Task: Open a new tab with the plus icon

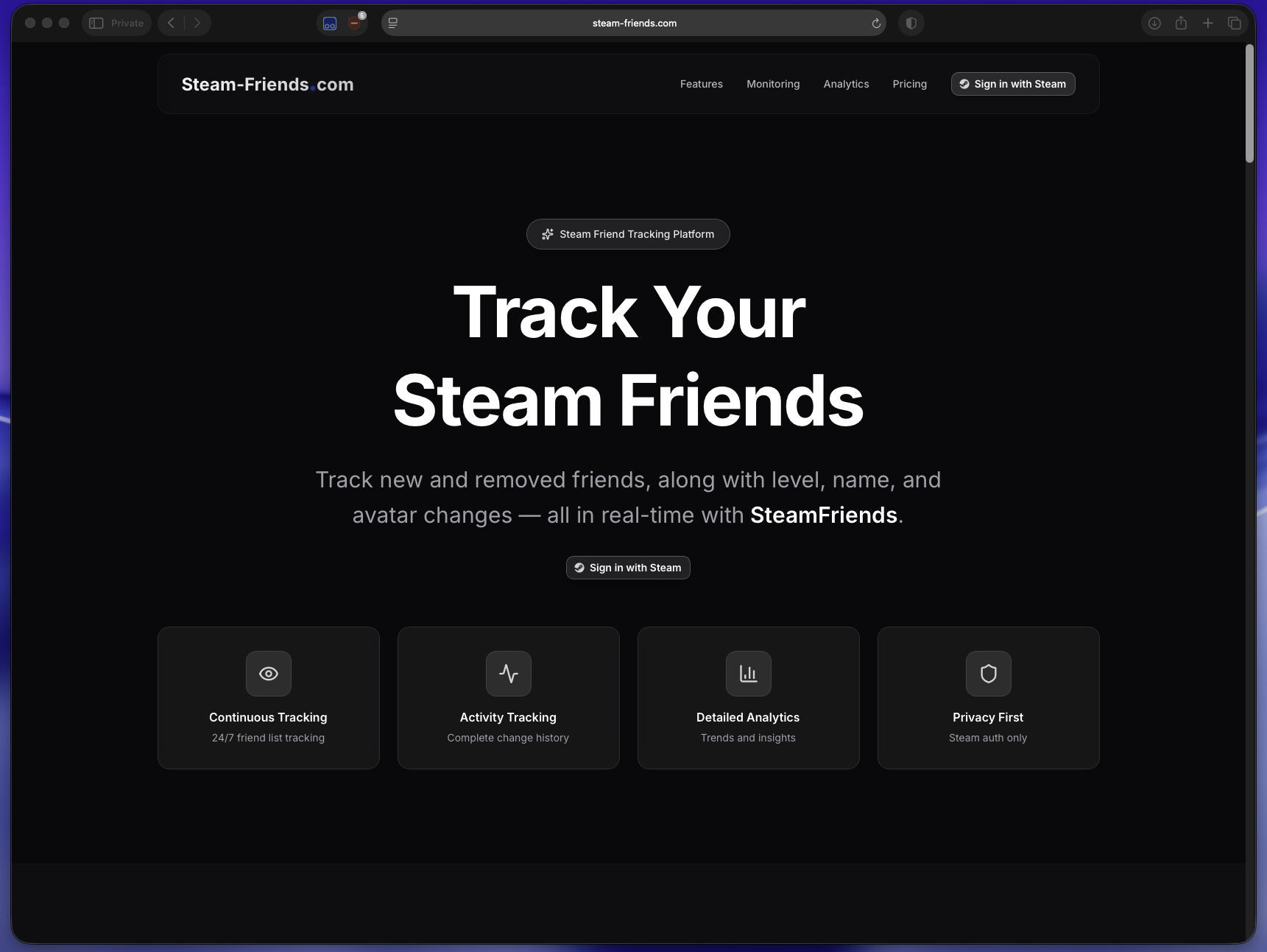Action: 1207,24
